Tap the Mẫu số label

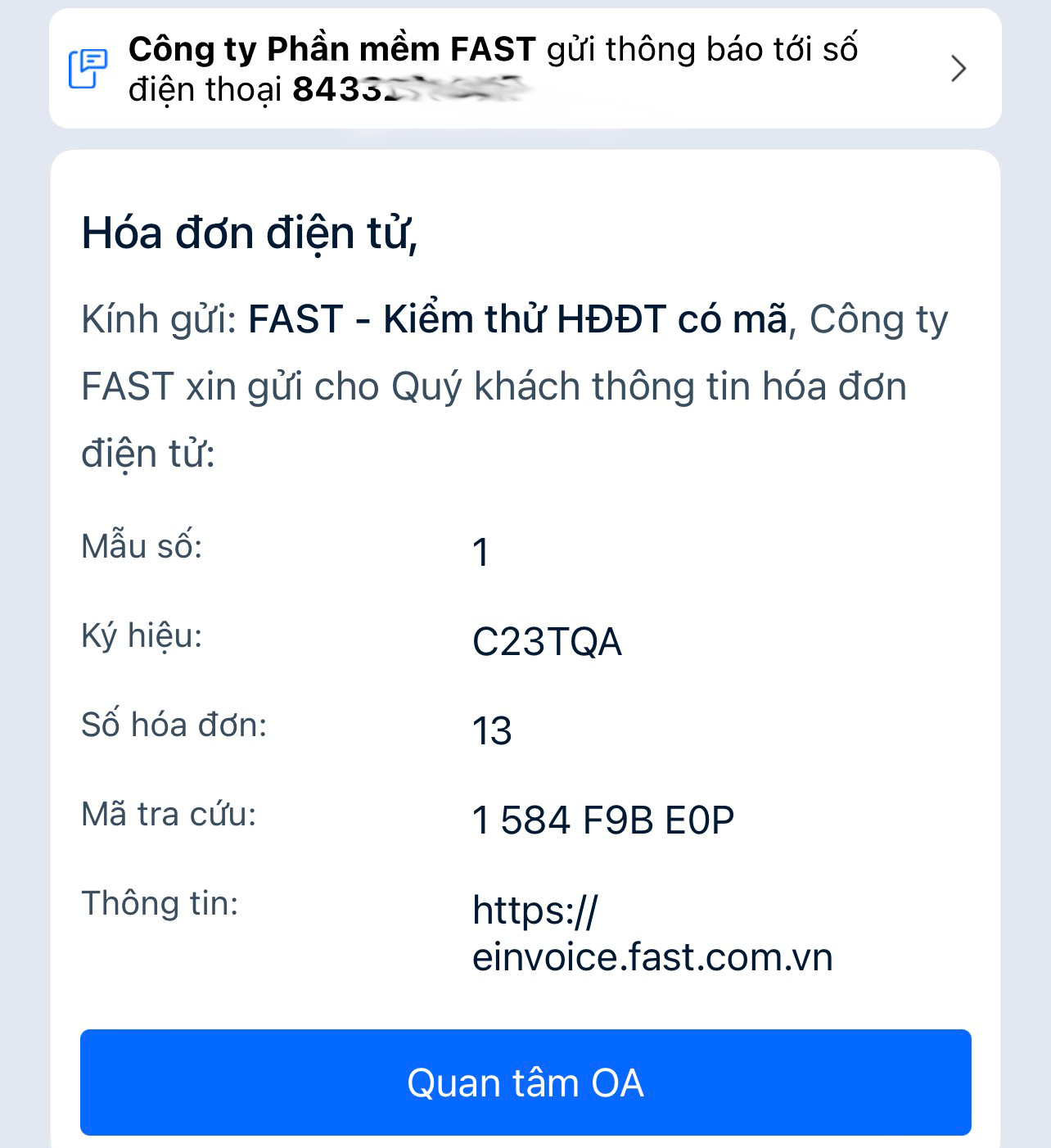coord(142,545)
